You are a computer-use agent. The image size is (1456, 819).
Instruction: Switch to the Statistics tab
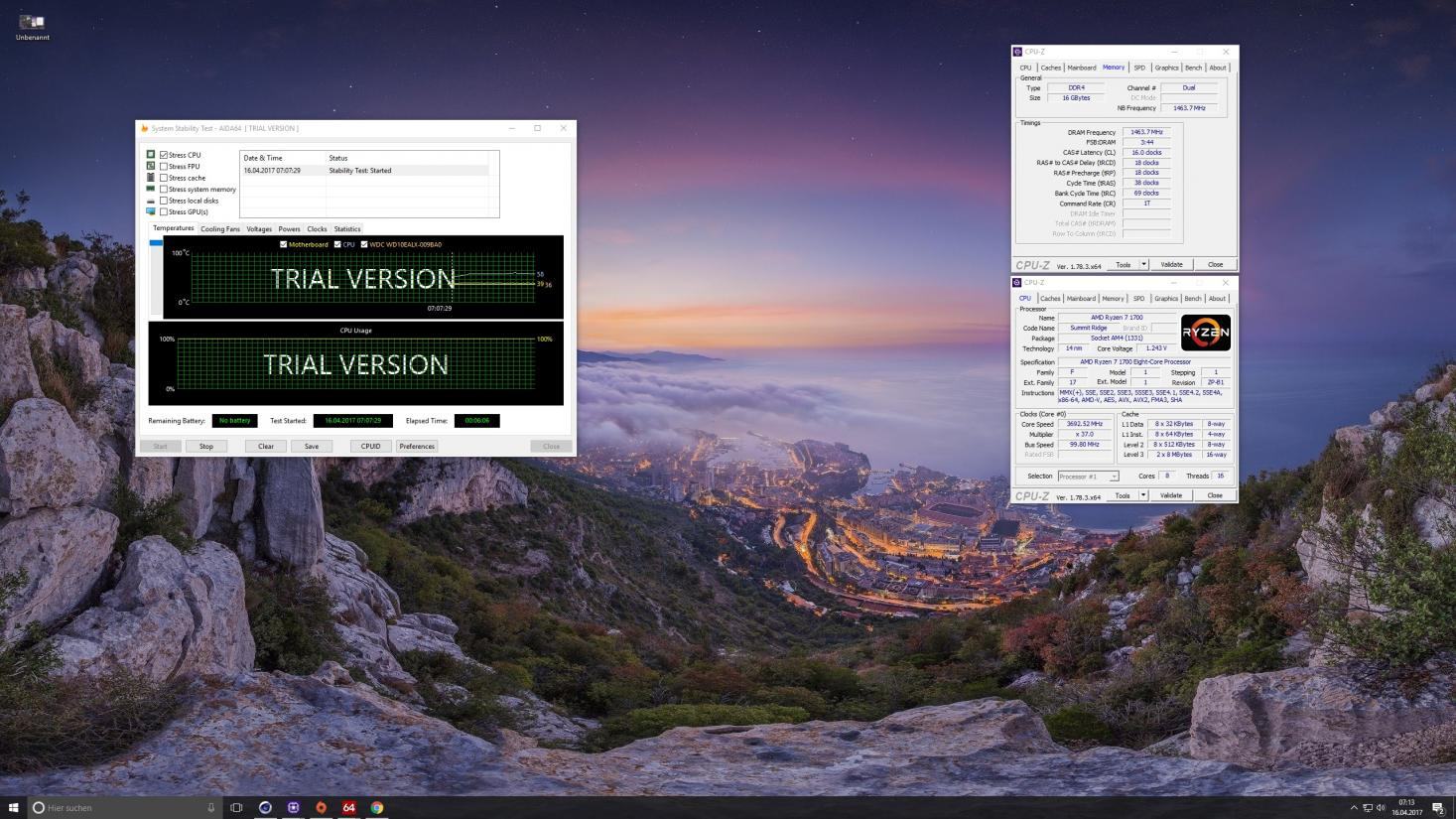[347, 228]
